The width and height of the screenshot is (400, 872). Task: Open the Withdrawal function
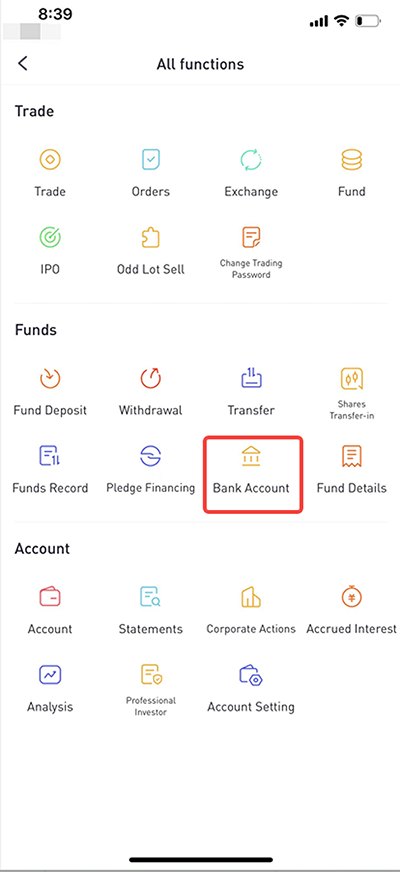tap(151, 393)
